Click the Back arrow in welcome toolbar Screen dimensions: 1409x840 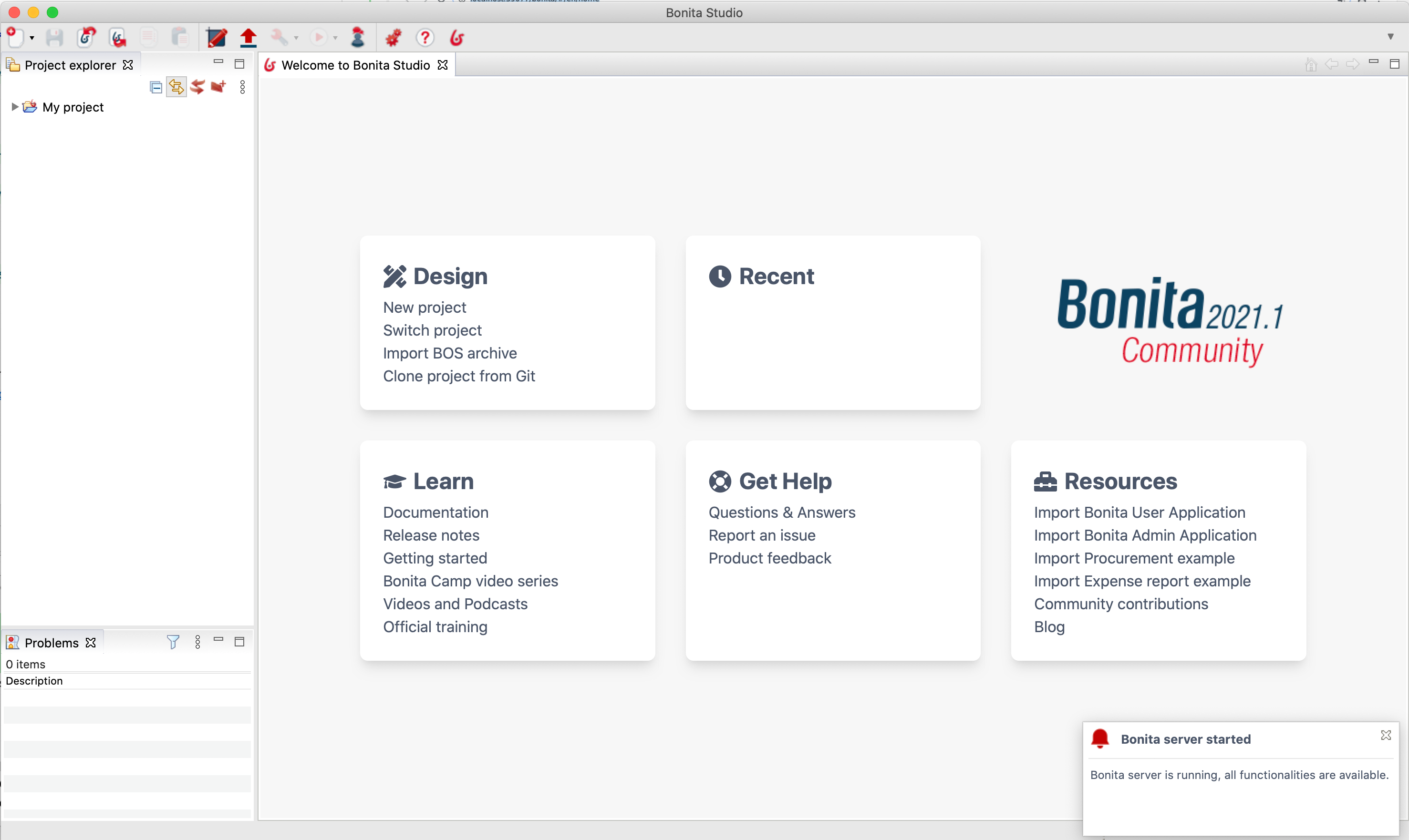point(1331,64)
